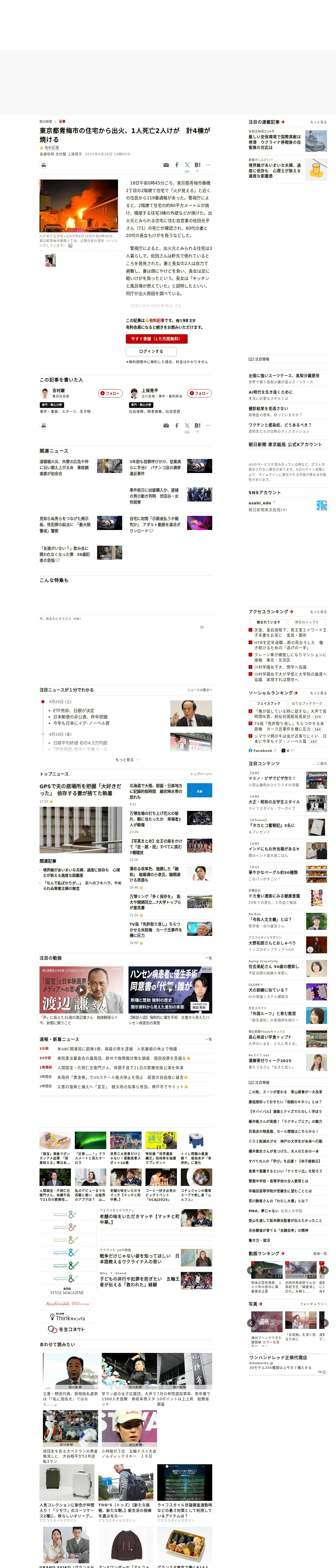
Task: Show previous item in the 動画ランキング carousel
Action: pos(252,1270)
